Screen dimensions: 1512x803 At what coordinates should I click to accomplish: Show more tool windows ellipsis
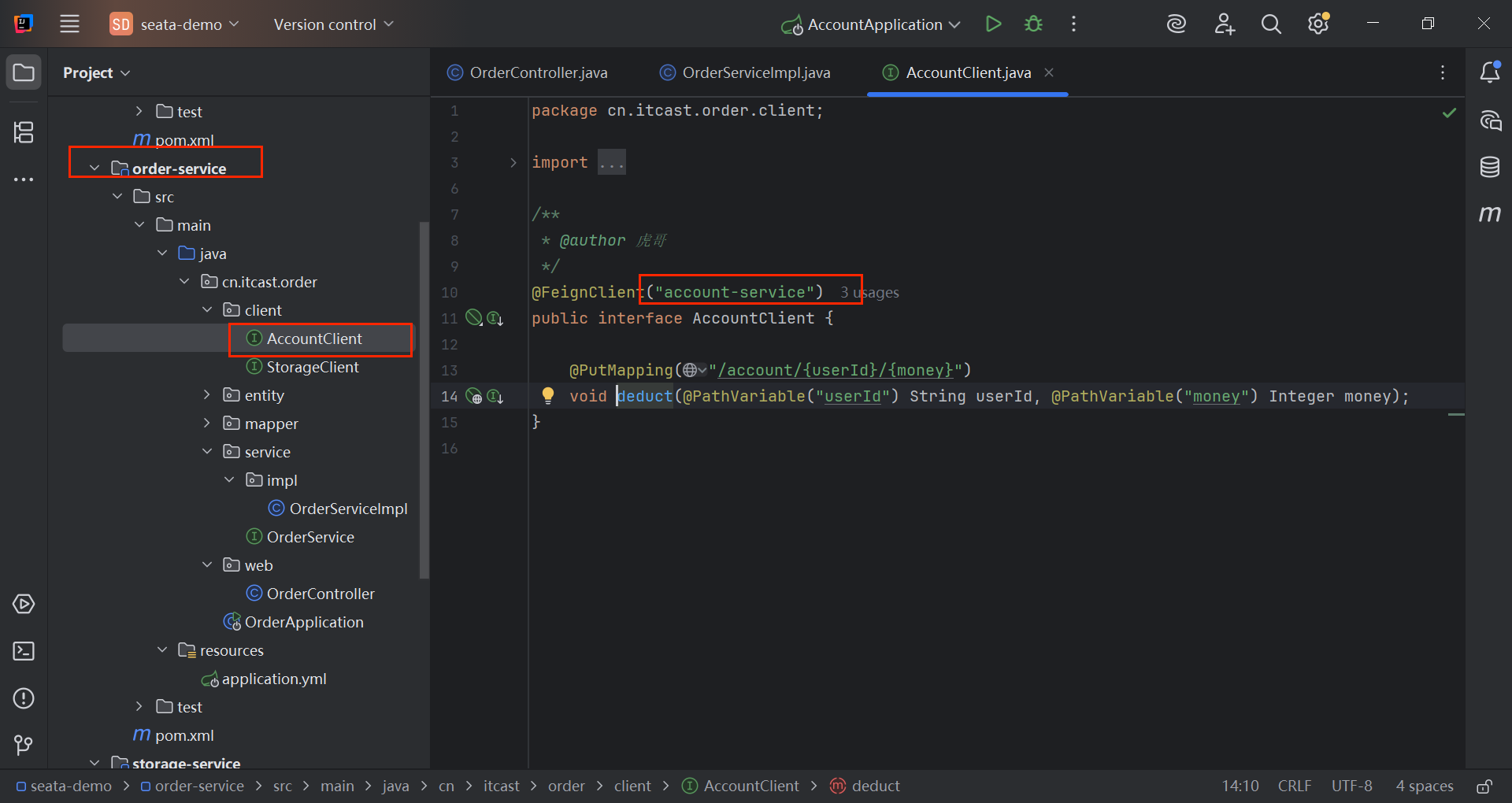click(x=24, y=179)
